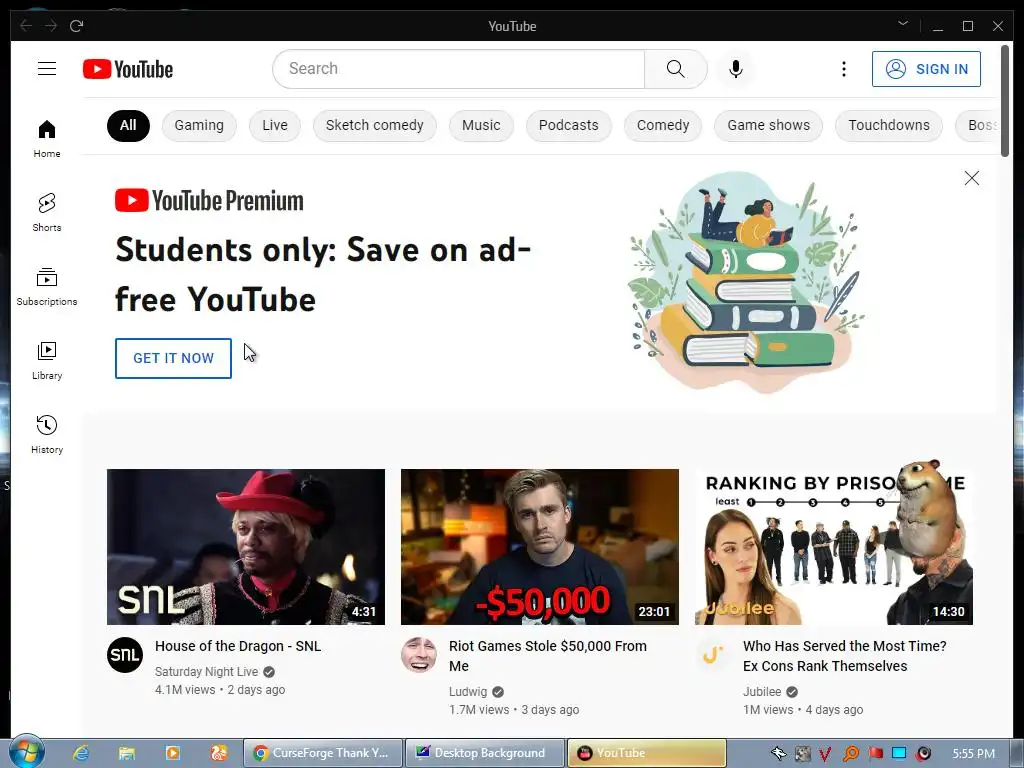
Task: Click the Saturday Night Live channel name
Action: pyautogui.click(x=206, y=671)
